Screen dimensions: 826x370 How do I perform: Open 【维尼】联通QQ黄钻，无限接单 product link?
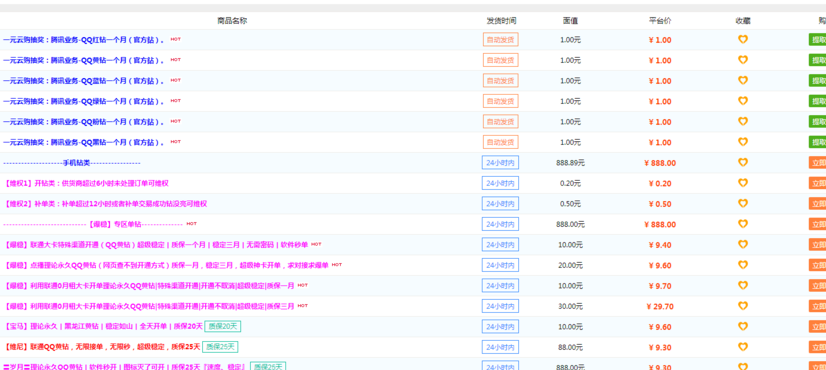tap(102, 347)
